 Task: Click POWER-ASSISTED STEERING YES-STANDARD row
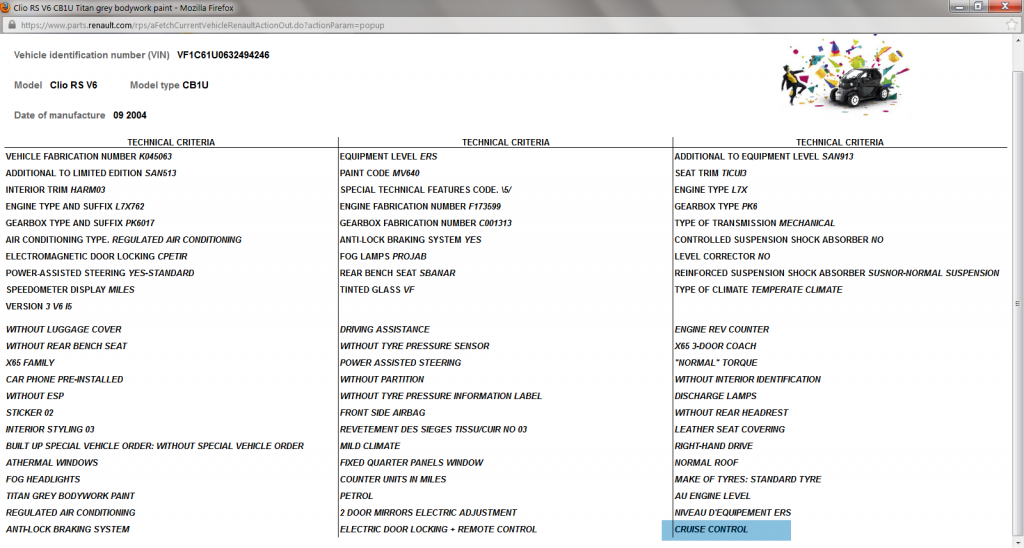point(100,273)
